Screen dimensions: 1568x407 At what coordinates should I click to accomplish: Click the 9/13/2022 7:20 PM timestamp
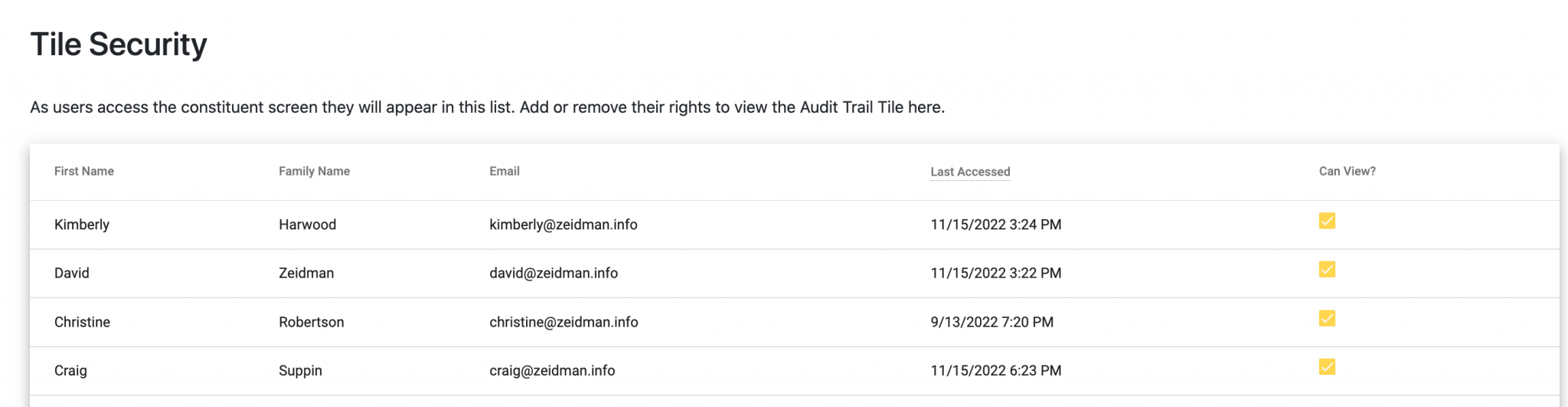(991, 322)
